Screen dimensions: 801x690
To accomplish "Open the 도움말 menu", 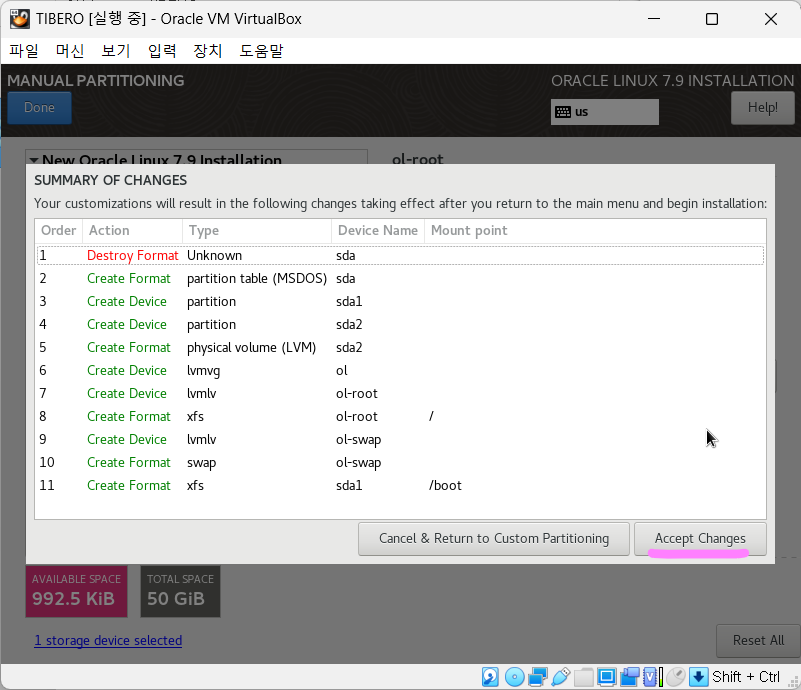I will pyautogui.click(x=261, y=51).
